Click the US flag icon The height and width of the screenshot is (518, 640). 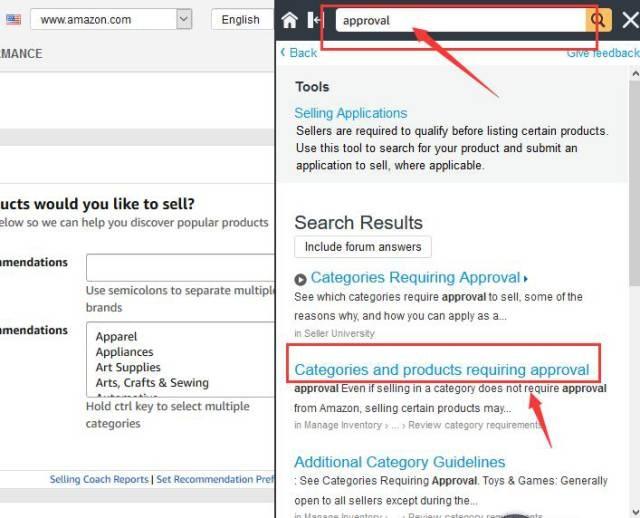[13, 19]
